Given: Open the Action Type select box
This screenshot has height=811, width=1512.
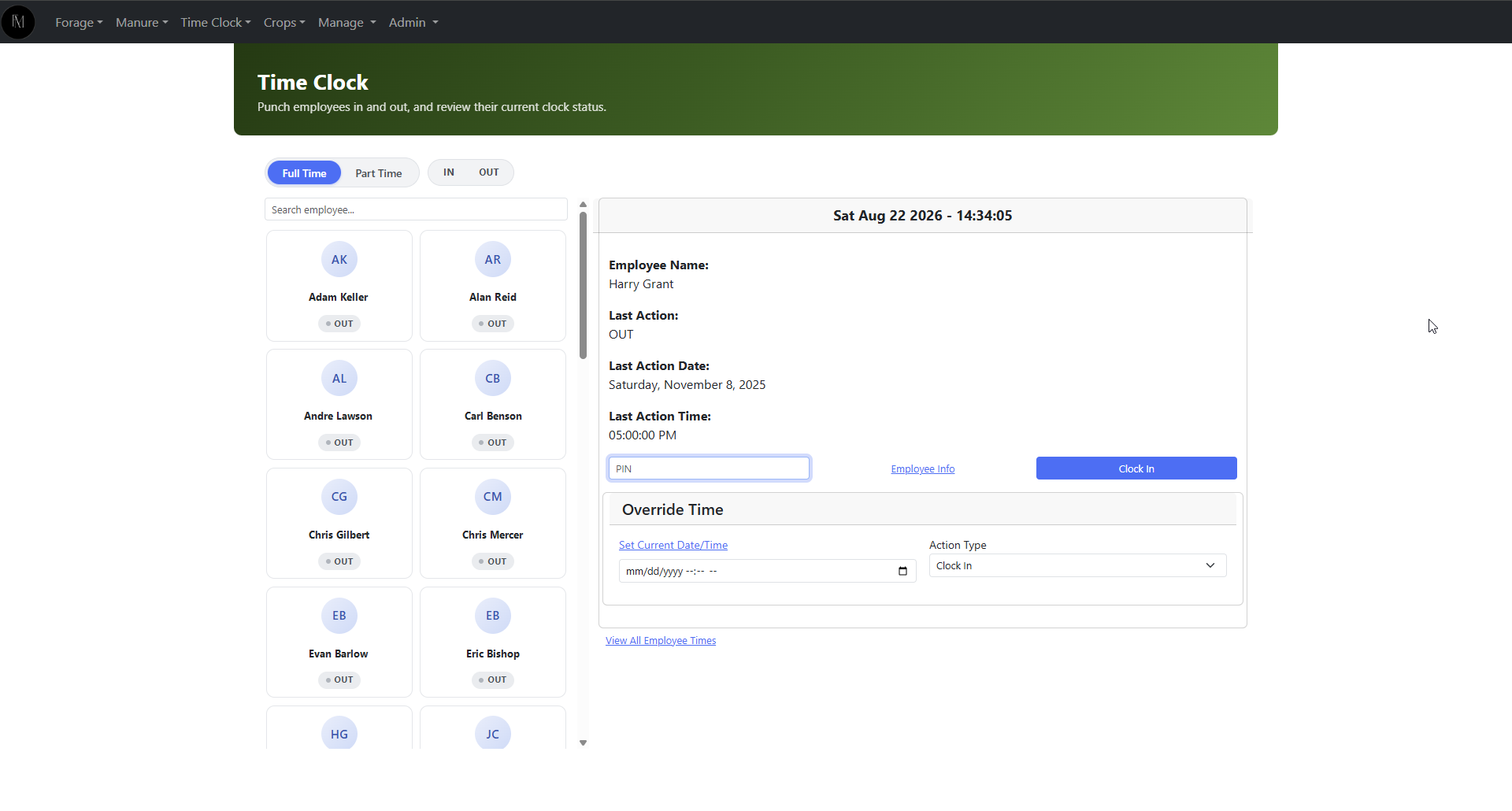Looking at the screenshot, I should click(x=1077, y=565).
